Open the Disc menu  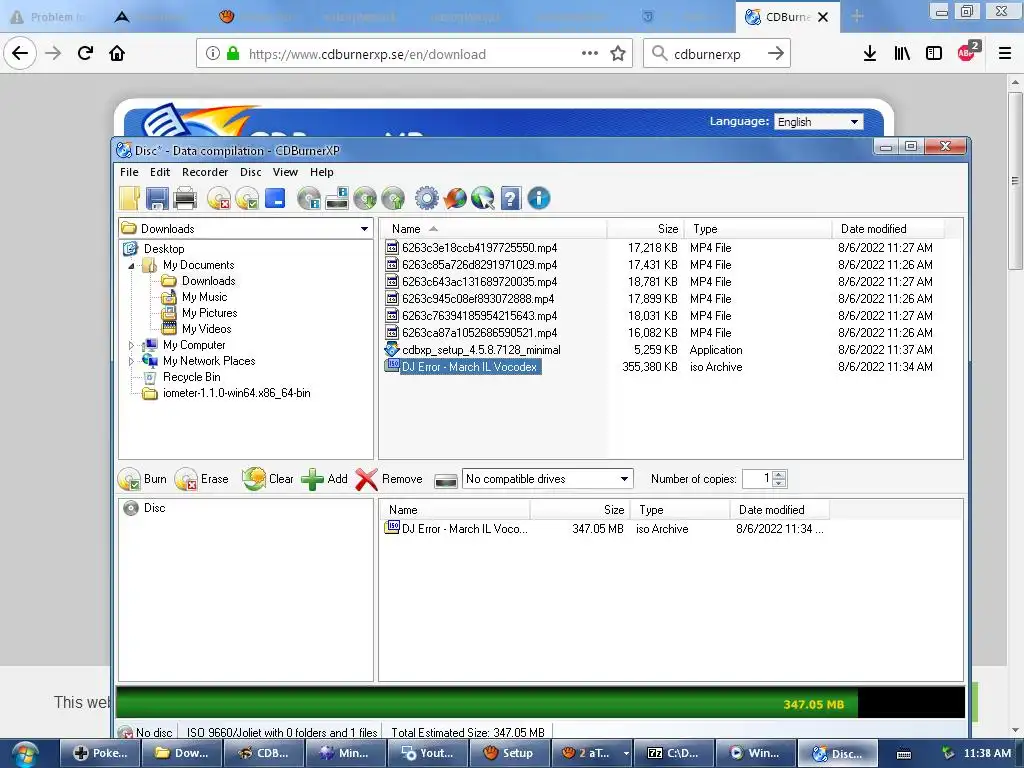pos(250,172)
